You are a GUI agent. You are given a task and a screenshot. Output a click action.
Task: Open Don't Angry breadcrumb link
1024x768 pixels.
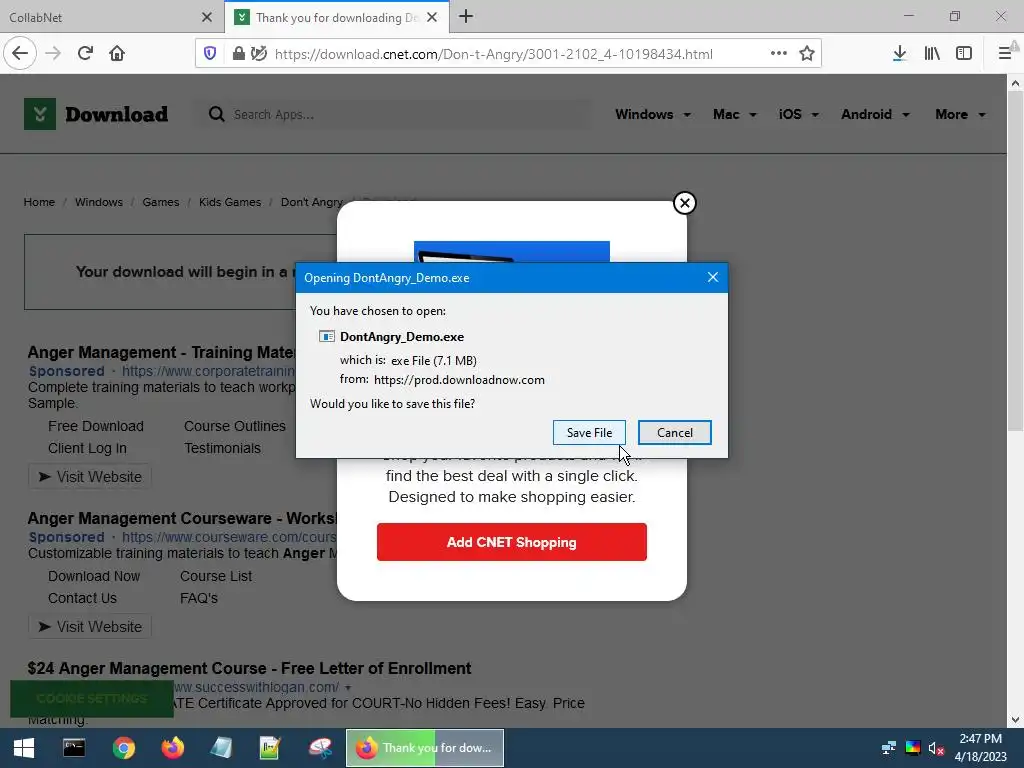point(312,202)
